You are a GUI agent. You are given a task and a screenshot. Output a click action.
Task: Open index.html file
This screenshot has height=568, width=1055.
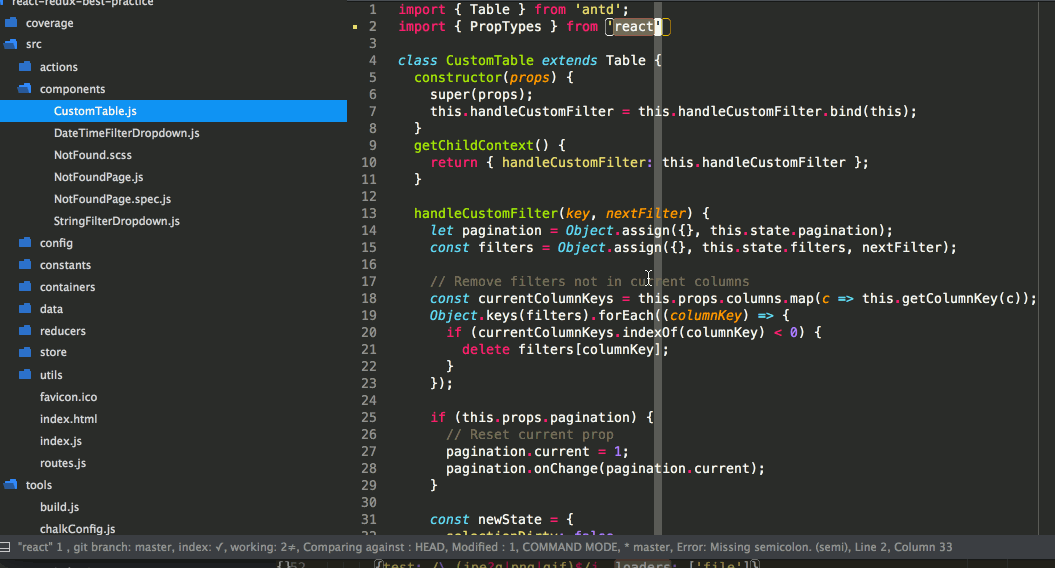68,419
